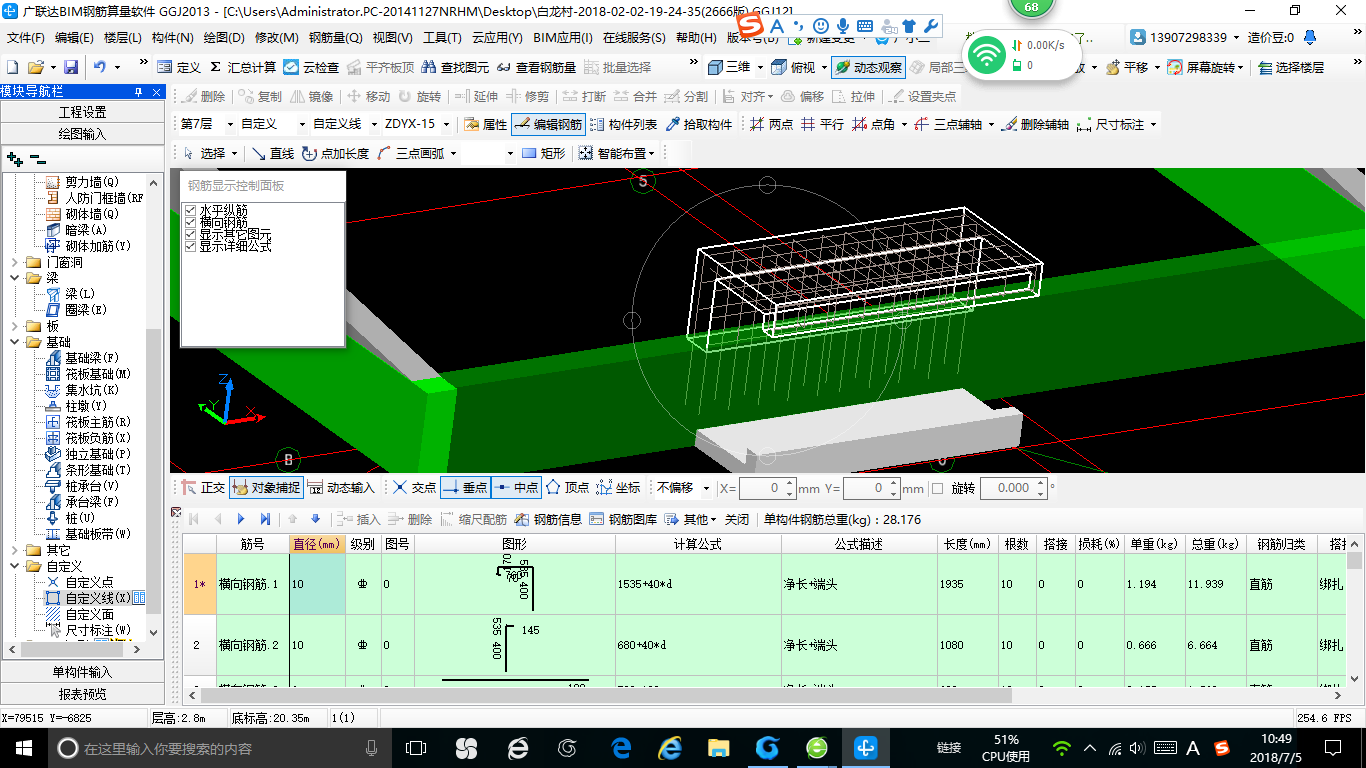
Task: Save the project with the floppy disk icon
Action: pyautogui.click(x=71, y=67)
